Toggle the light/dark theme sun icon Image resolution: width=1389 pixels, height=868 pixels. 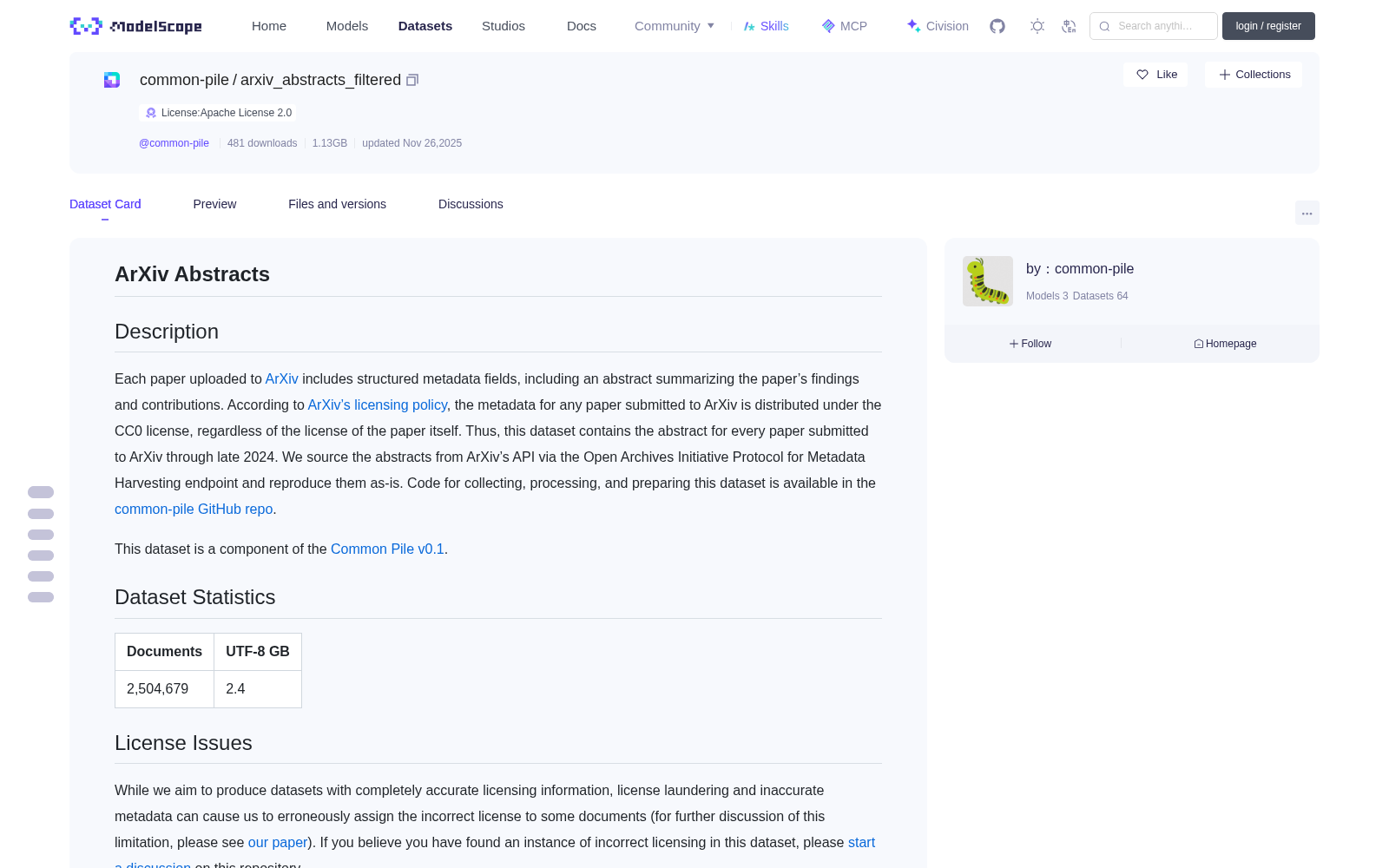pos(1037,26)
